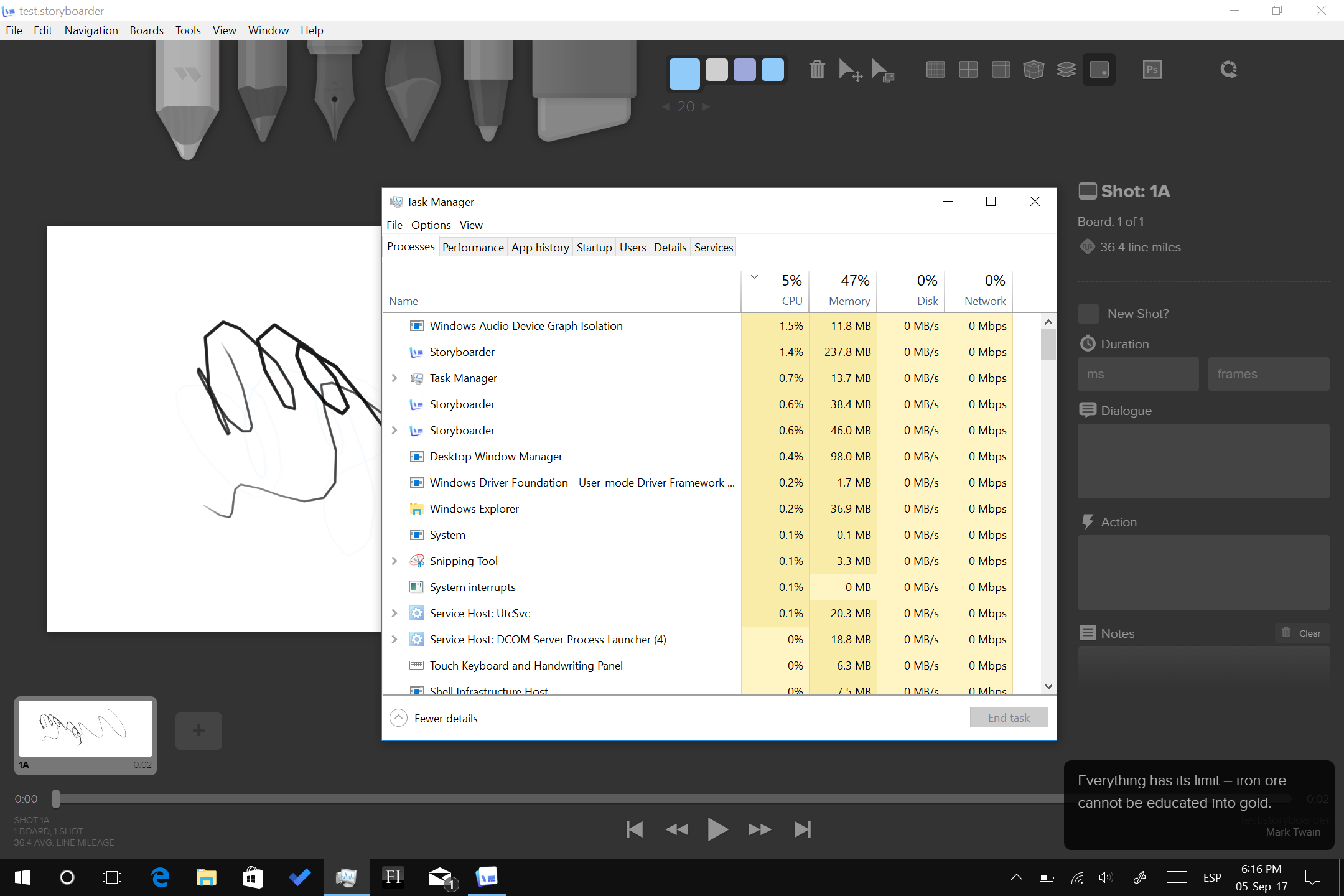Viewport: 1344px width, 896px height.
Task: Play the storyboard sequence
Action: (x=717, y=829)
